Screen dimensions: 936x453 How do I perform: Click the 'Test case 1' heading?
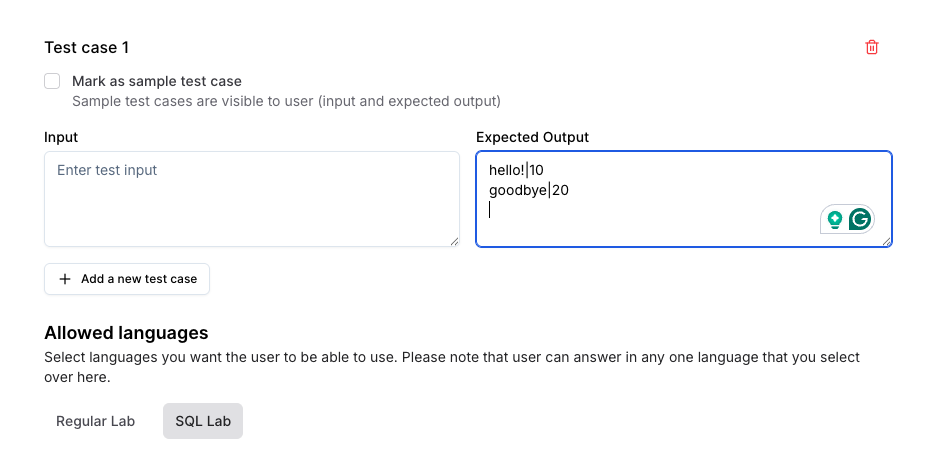[x=87, y=47]
